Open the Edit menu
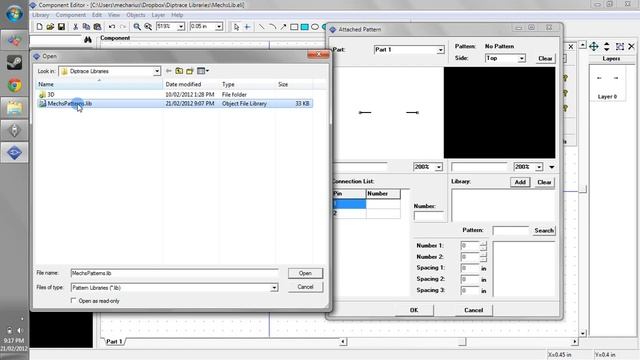 pyautogui.click(x=97, y=15)
